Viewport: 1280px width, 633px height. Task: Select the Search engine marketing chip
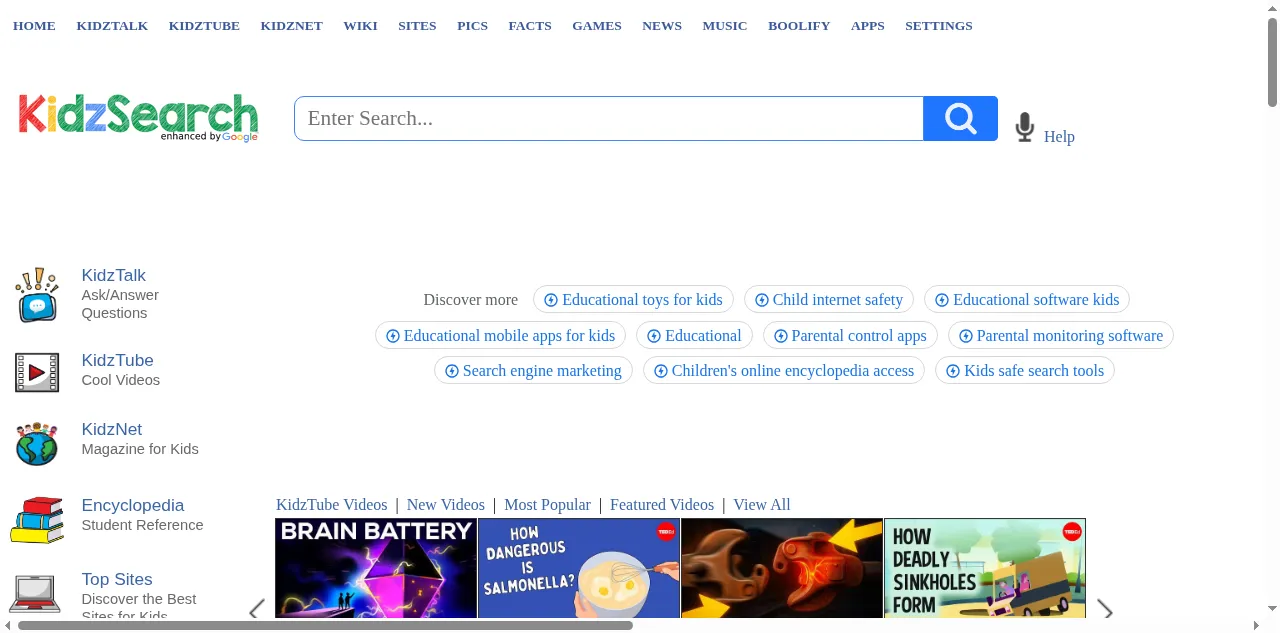point(533,371)
